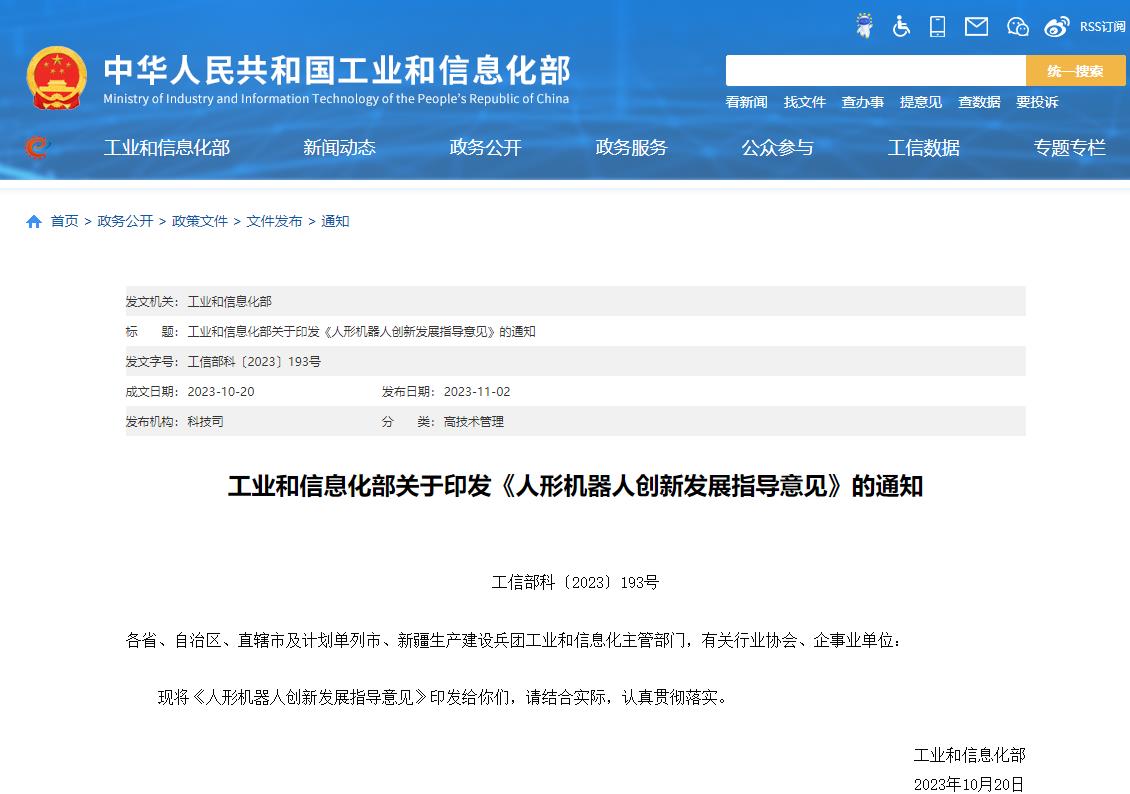The height and width of the screenshot is (794, 1130).
Task: Open 政务公开 navigation menu
Action: (485, 148)
